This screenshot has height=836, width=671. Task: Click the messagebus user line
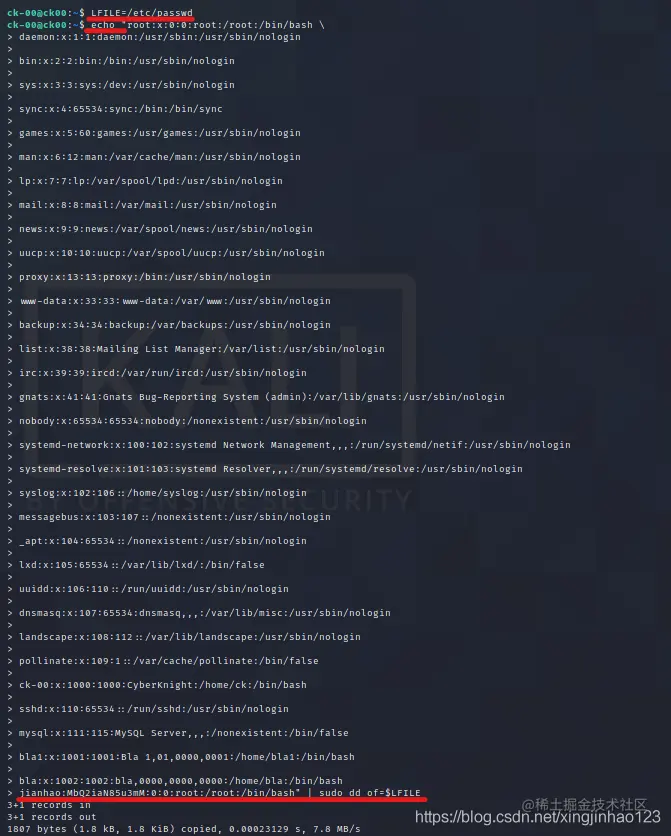(x=175, y=517)
